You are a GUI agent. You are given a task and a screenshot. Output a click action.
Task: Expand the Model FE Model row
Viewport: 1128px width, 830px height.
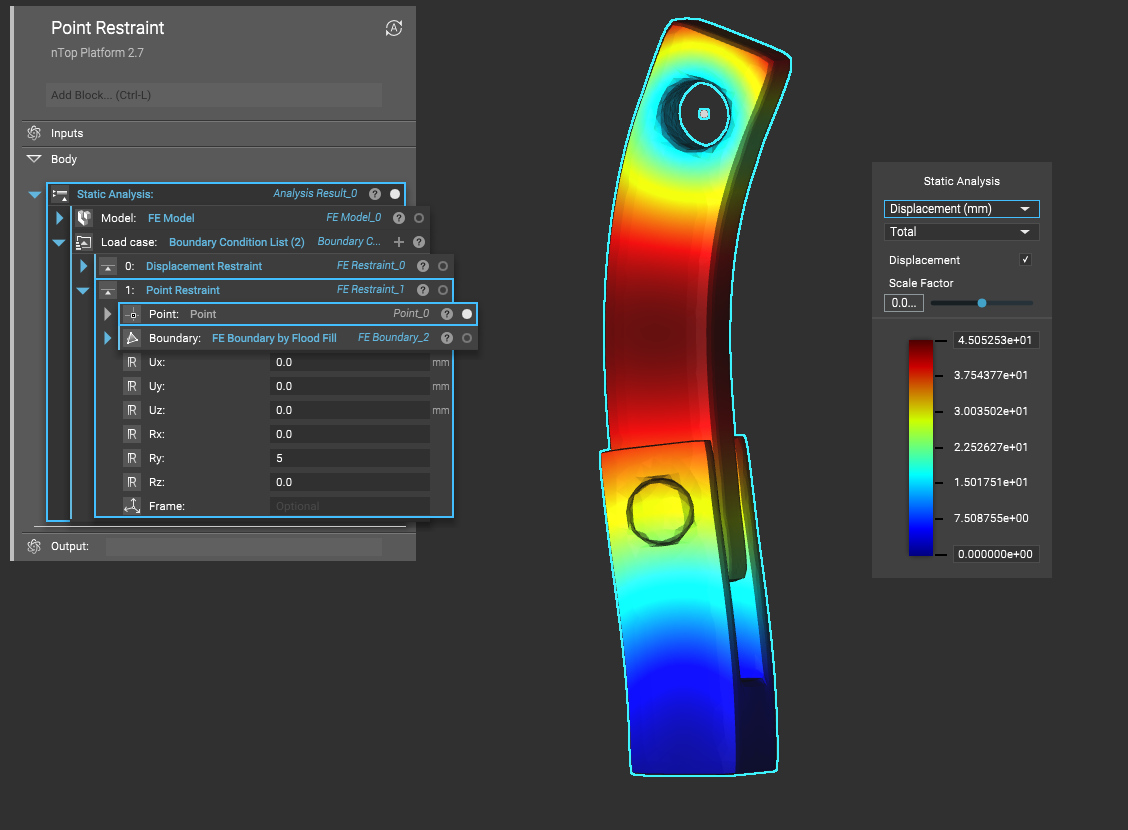[60, 218]
